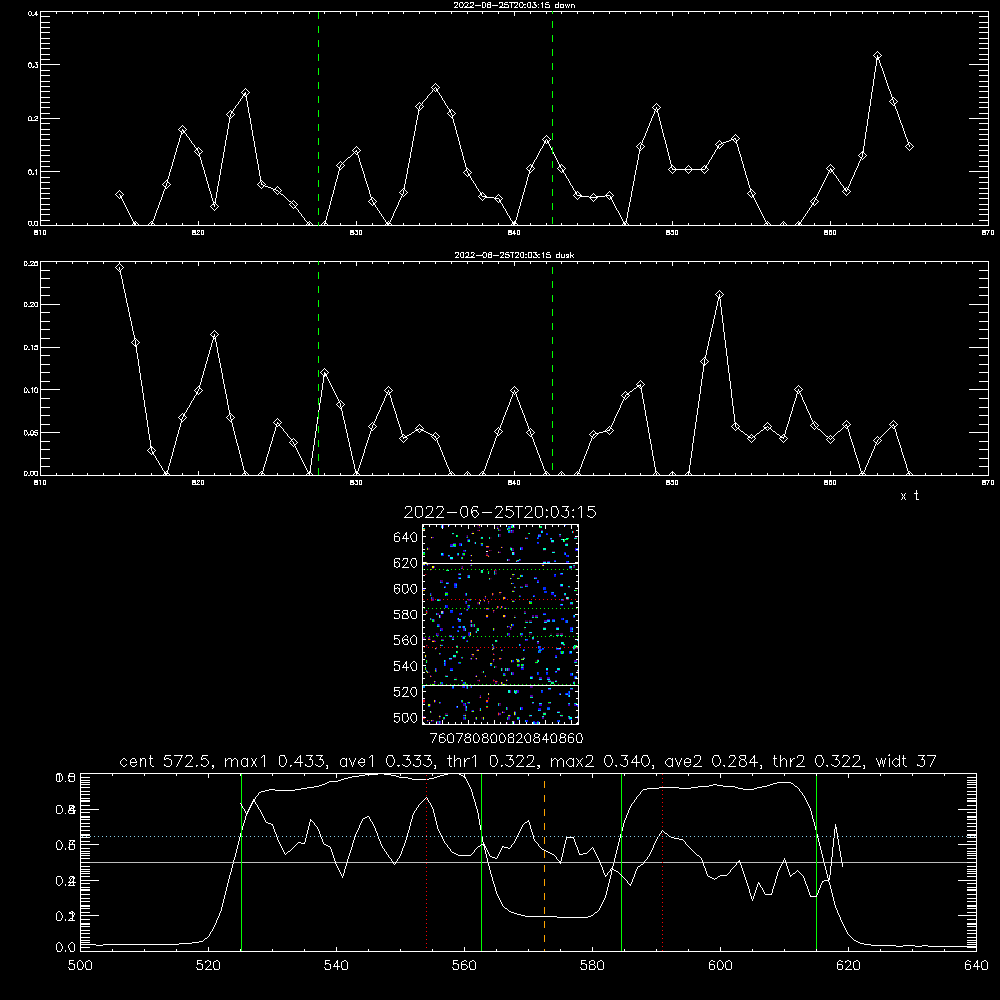Screen dimensions: 1000x1000
Task: Click right green dashed line in dawn plot
Action: tap(552, 118)
